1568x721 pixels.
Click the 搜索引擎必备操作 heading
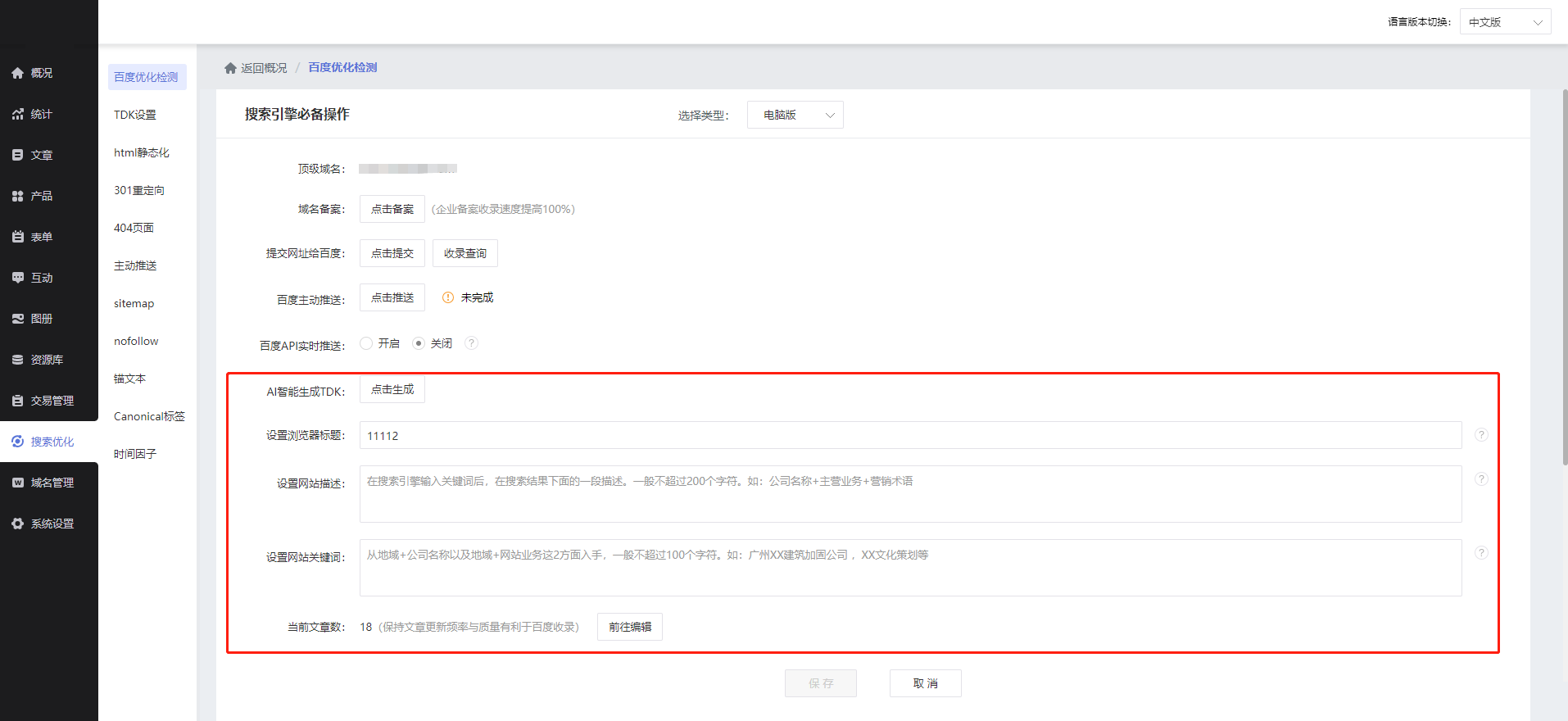coord(297,114)
